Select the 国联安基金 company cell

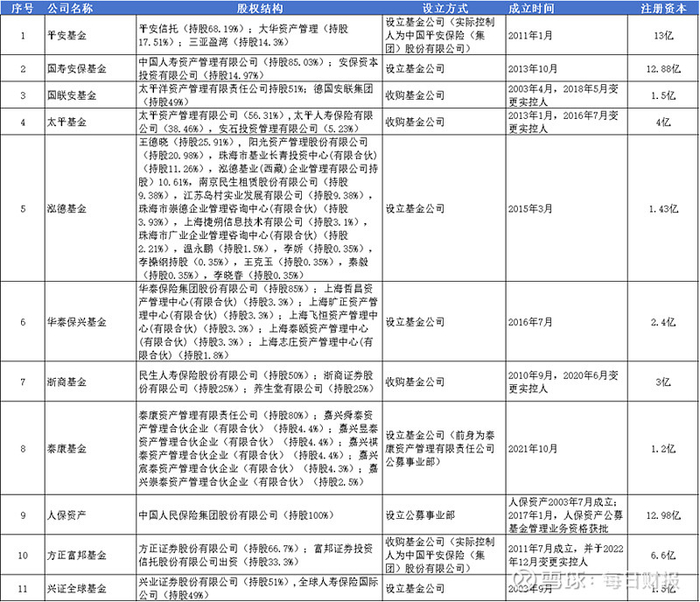point(91,95)
